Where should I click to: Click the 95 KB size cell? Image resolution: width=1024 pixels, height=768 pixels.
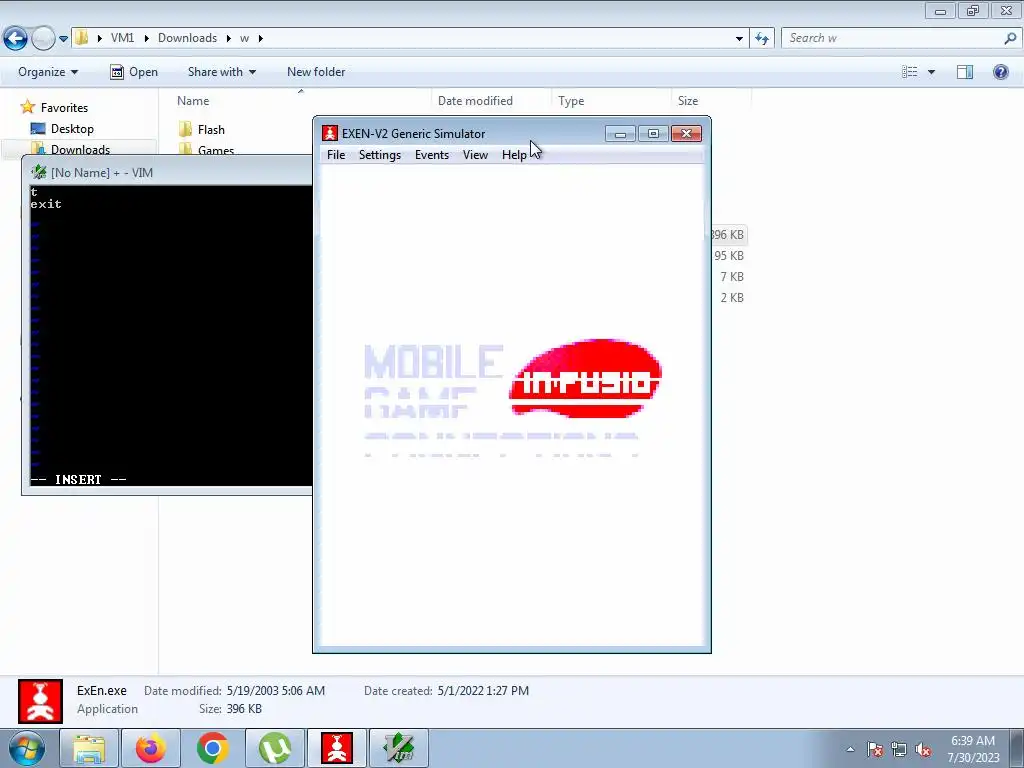point(729,255)
